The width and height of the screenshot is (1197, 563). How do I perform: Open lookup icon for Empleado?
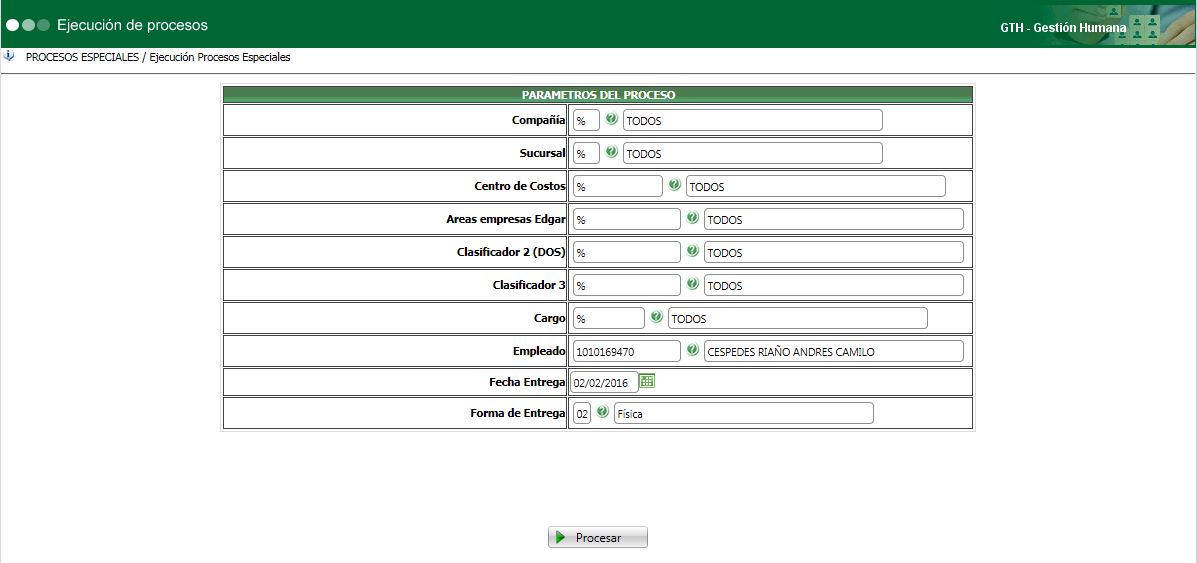point(692,349)
